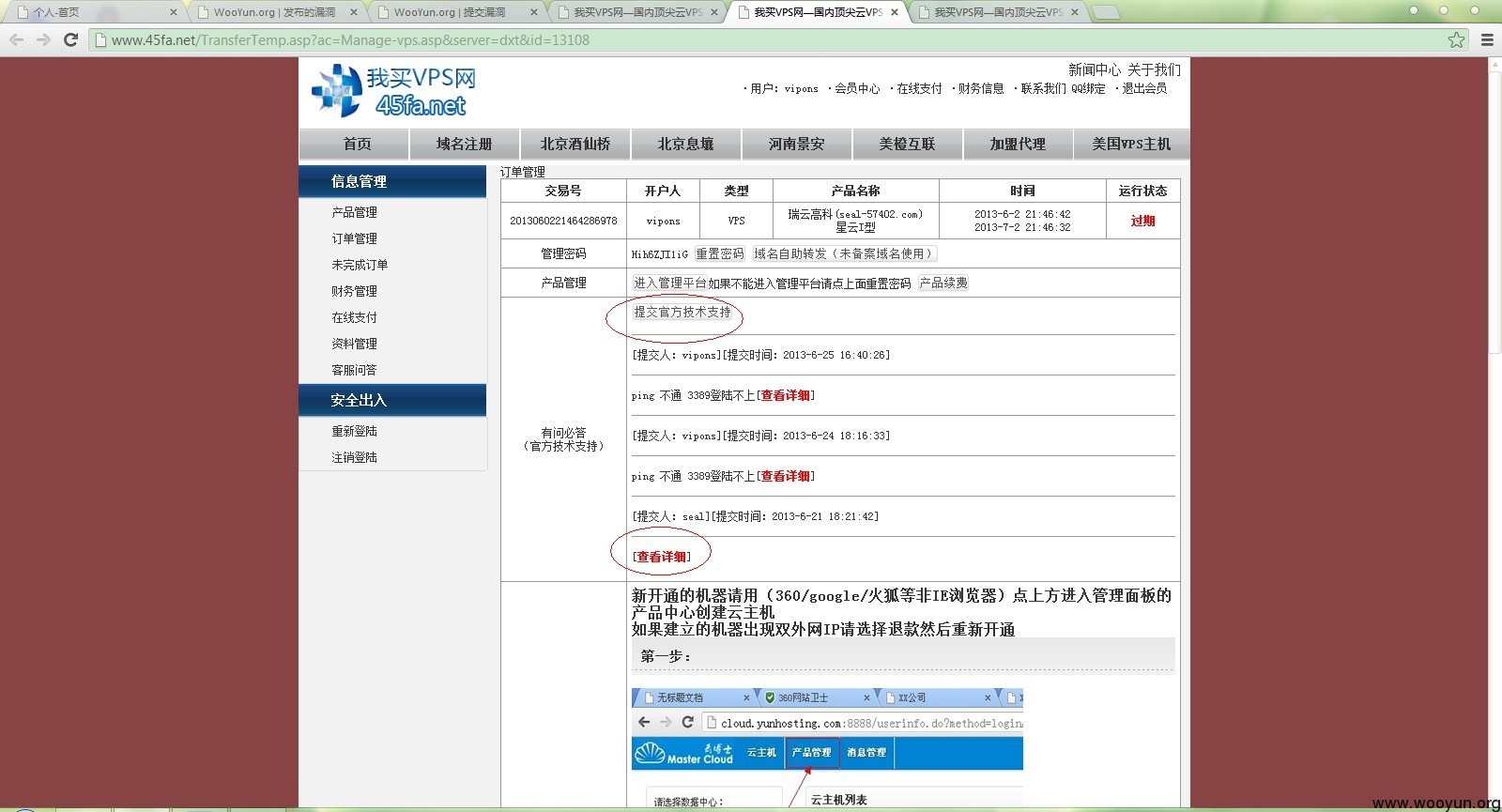Close the WooYun.org 提交漏洞 tab
Image resolution: width=1502 pixels, height=812 pixels.
534,12
